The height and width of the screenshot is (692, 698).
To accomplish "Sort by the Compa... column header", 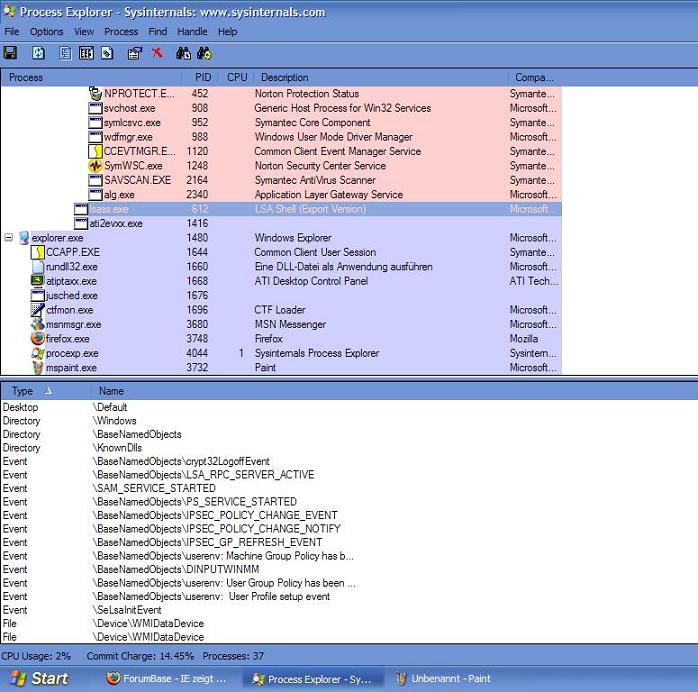I will 535,77.
